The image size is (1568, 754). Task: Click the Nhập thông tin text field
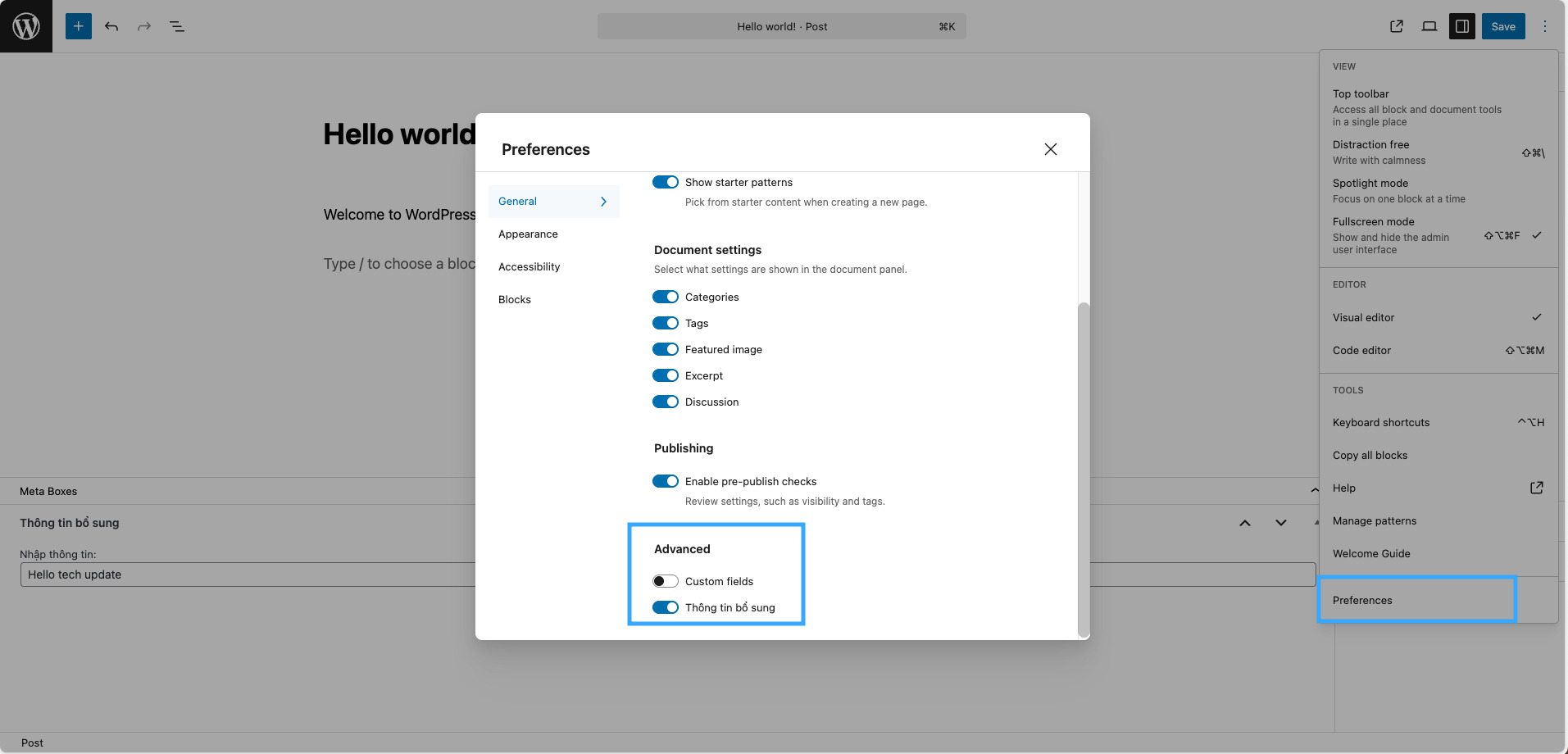(248, 575)
